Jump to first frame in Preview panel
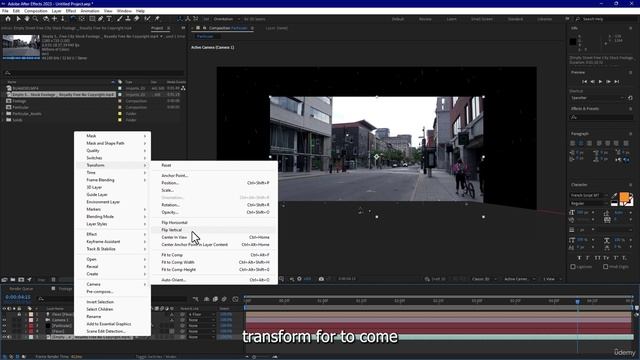Viewport: 640px width, 360px height. coord(584,82)
